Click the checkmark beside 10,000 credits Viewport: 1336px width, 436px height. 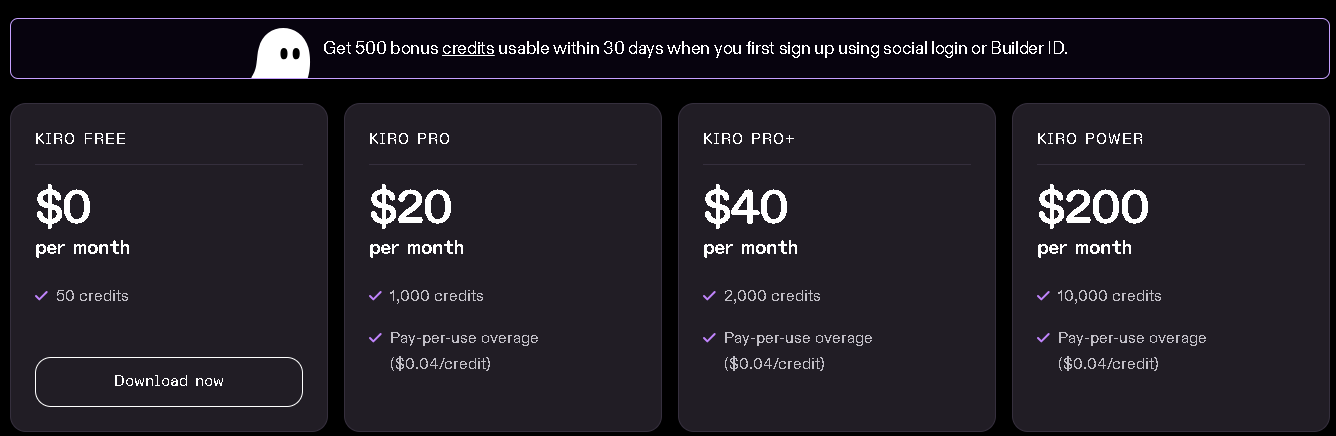pyautogui.click(x=1044, y=296)
